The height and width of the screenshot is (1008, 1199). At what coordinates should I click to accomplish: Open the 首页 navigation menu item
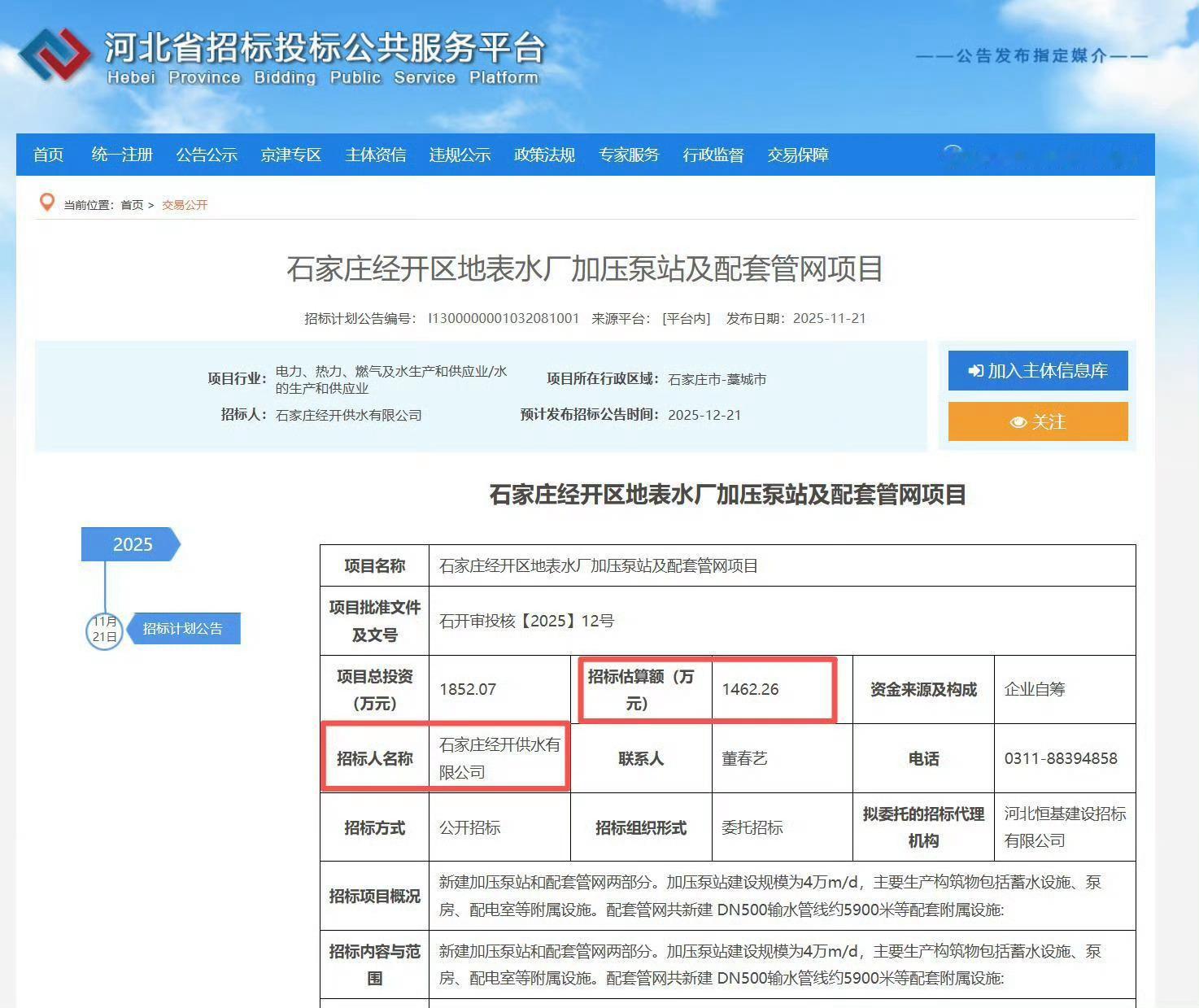49,155
